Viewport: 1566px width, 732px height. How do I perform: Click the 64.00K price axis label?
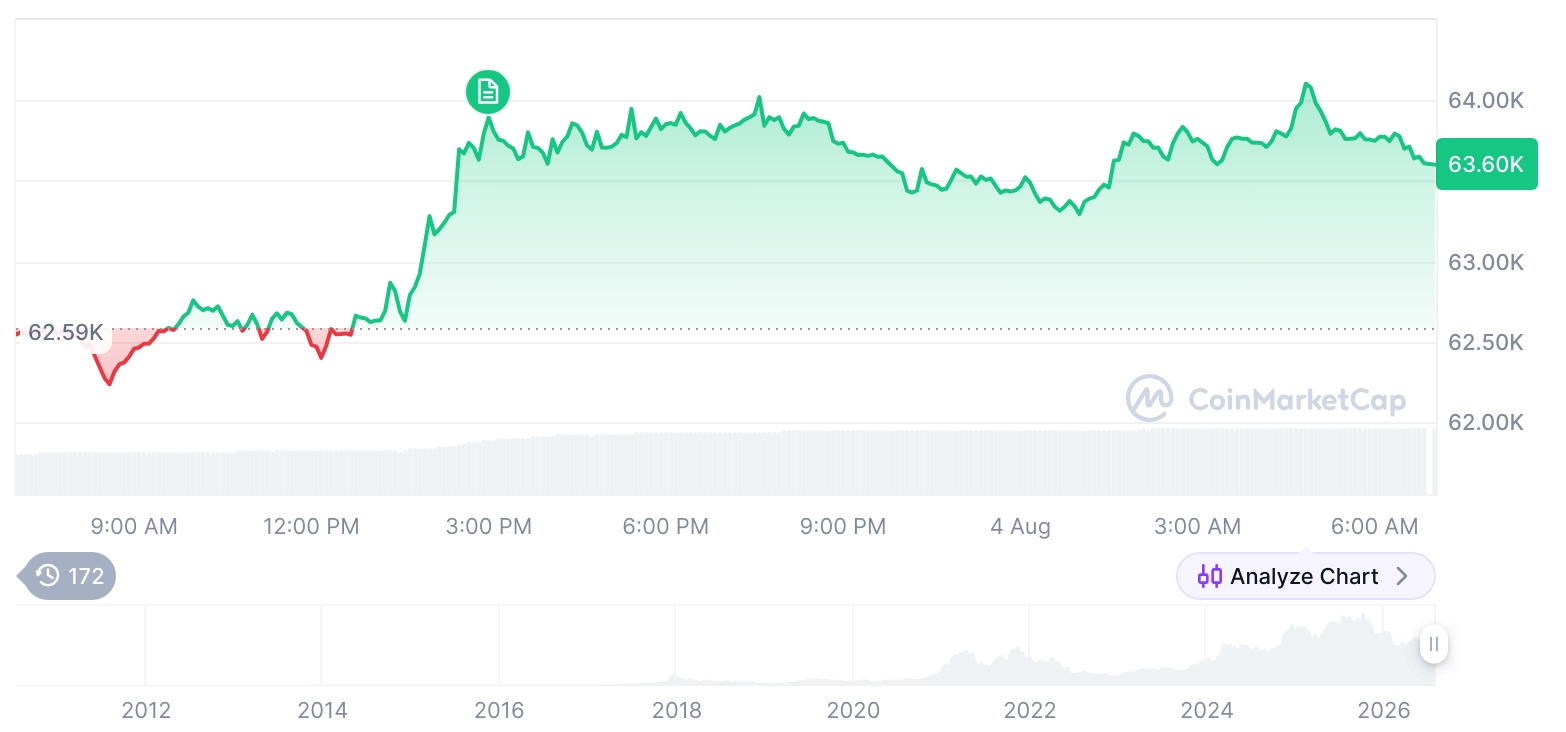[1486, 100]
